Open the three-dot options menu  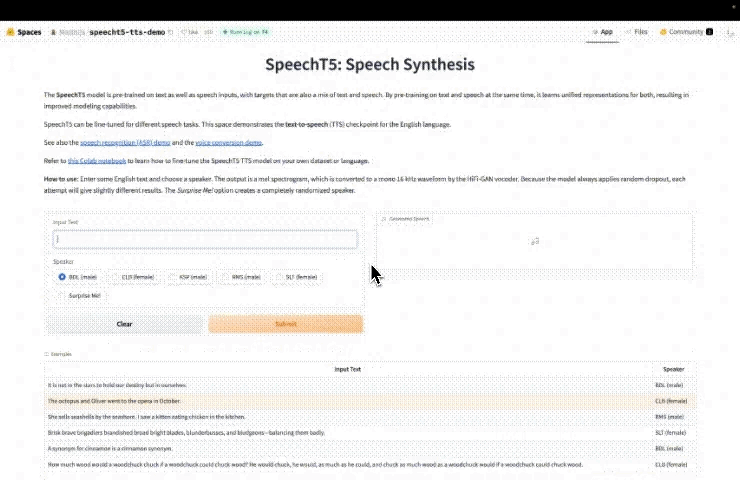pos(730,32)
